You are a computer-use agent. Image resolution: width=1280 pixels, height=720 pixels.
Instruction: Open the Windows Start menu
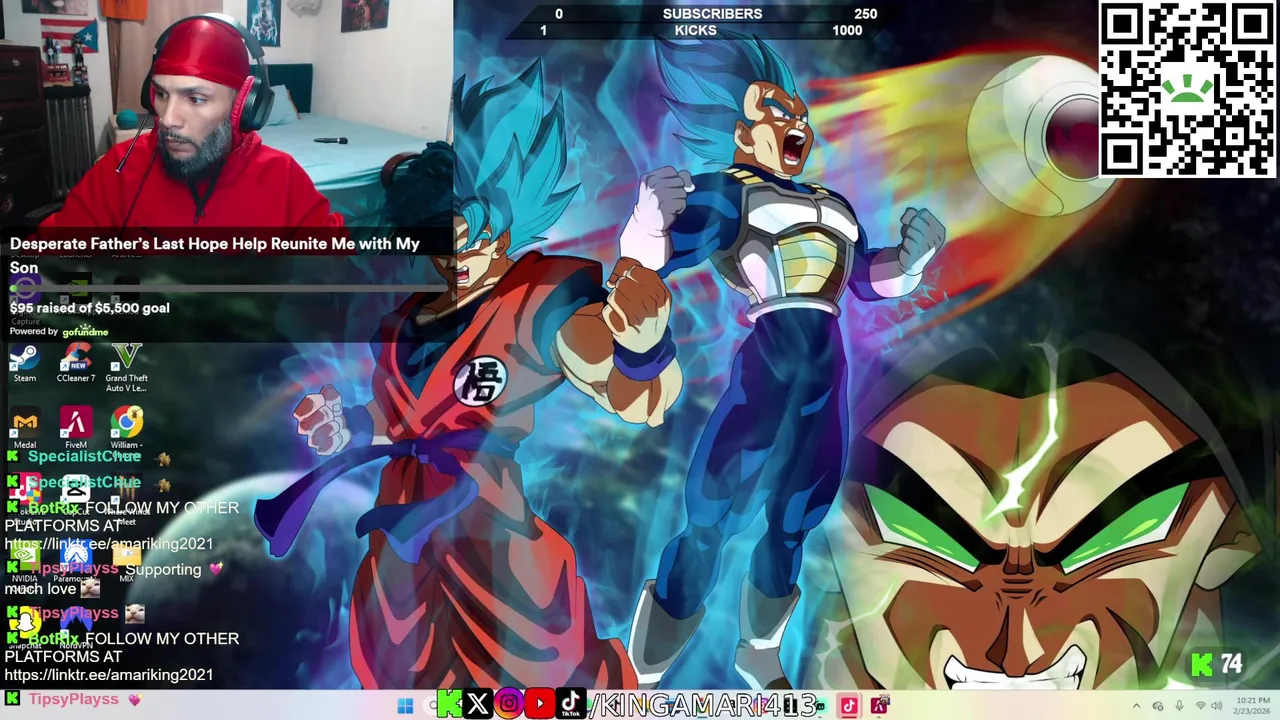(405, 706)
